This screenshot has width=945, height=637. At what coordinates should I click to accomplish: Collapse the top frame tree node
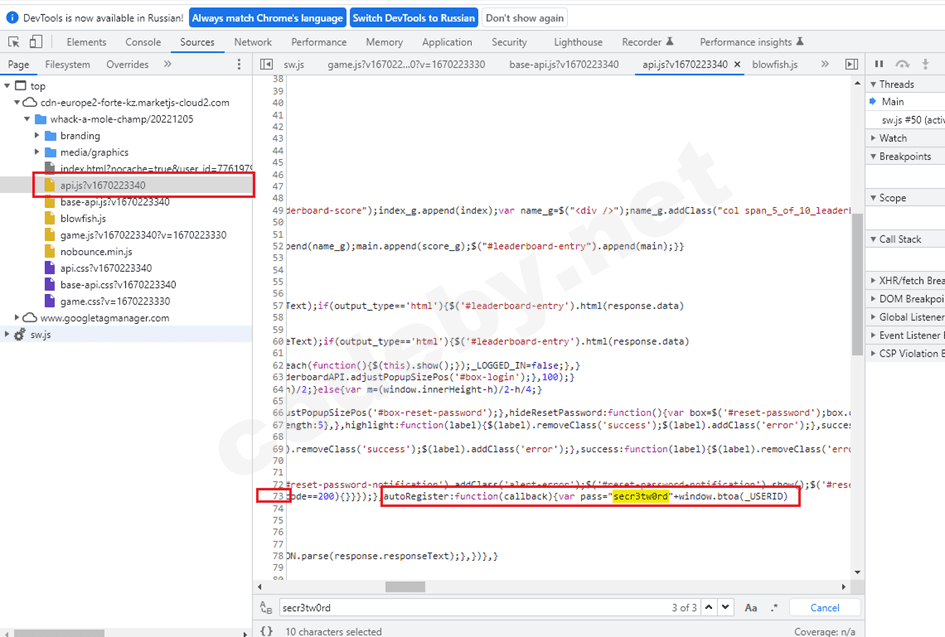coord(7,86)
